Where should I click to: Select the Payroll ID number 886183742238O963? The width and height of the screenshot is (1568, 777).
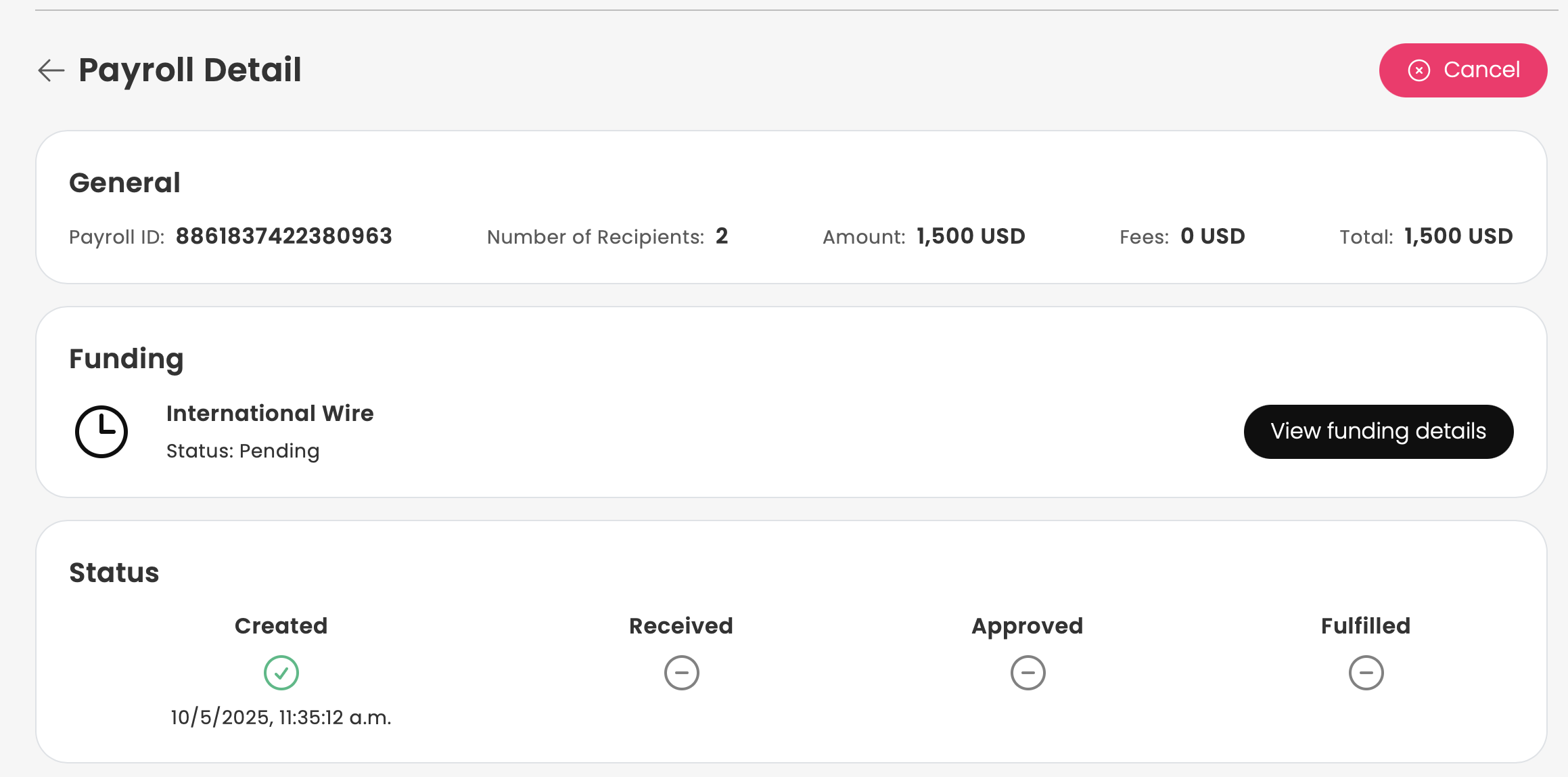[x=283, y=236]
